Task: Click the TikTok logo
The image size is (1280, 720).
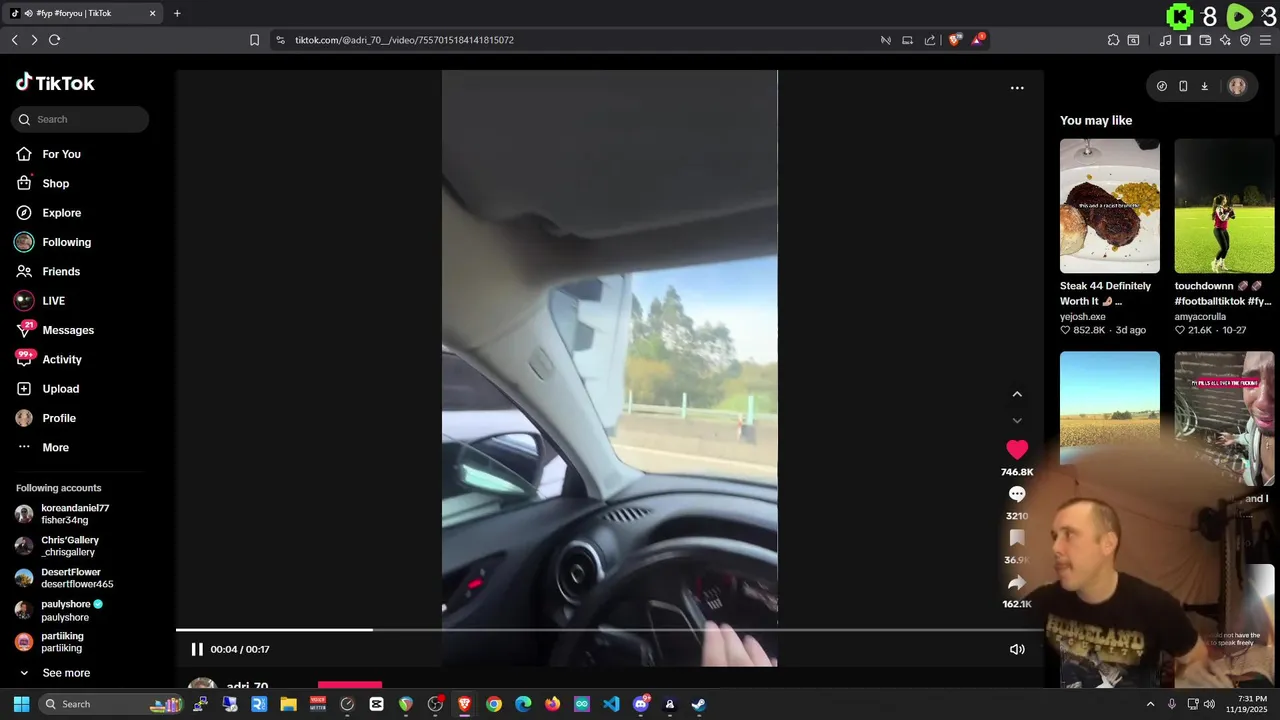Action: tap(55, 83)
